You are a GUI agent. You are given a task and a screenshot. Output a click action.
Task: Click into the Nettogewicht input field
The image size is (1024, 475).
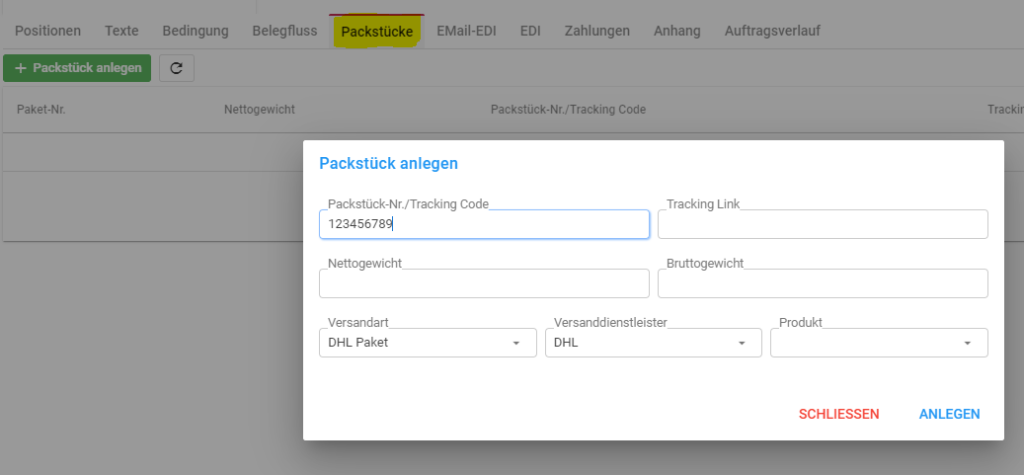point(484,284)
